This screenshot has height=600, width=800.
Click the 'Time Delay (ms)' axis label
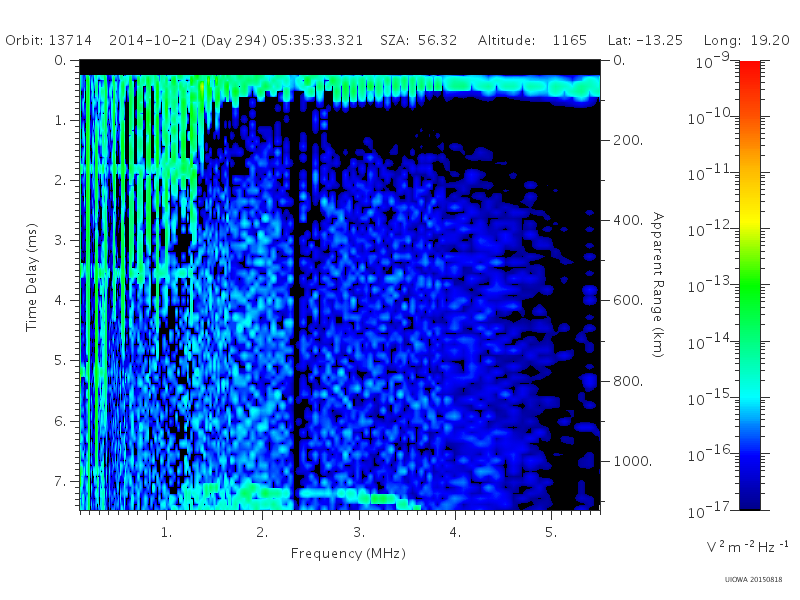[31, 277]
